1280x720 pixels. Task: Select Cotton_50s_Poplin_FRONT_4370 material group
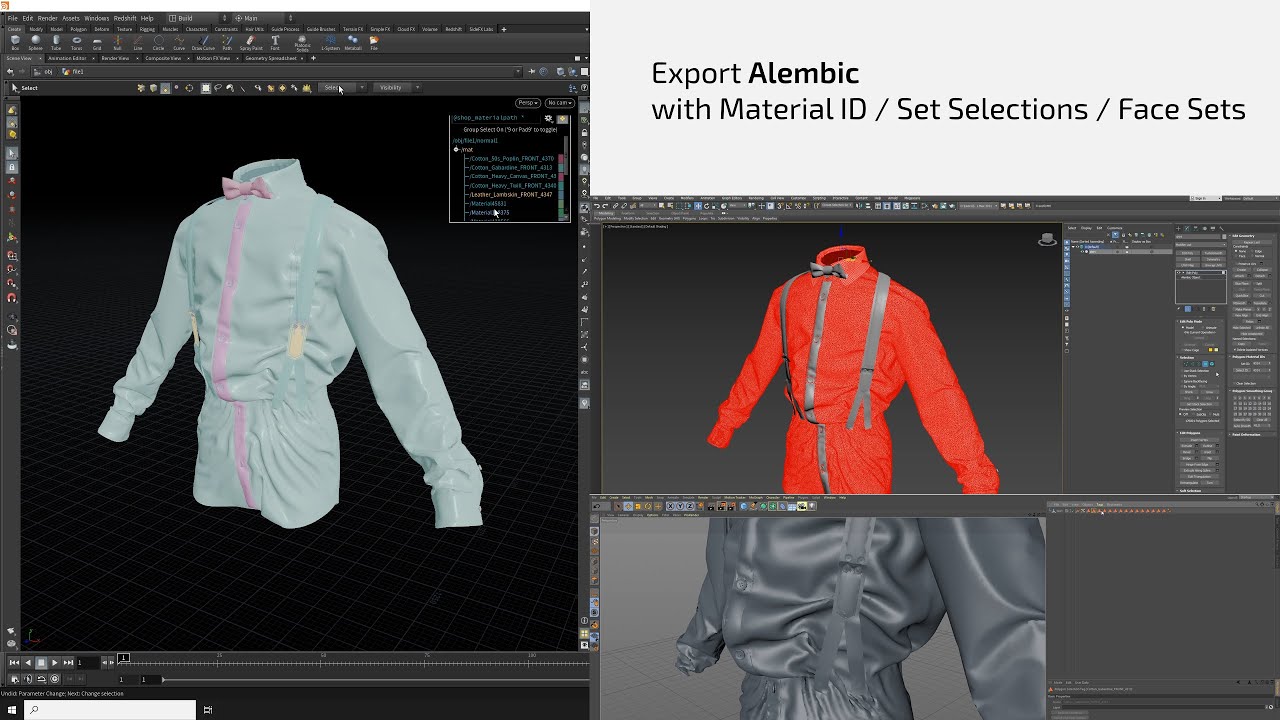[x=512, y=158]
